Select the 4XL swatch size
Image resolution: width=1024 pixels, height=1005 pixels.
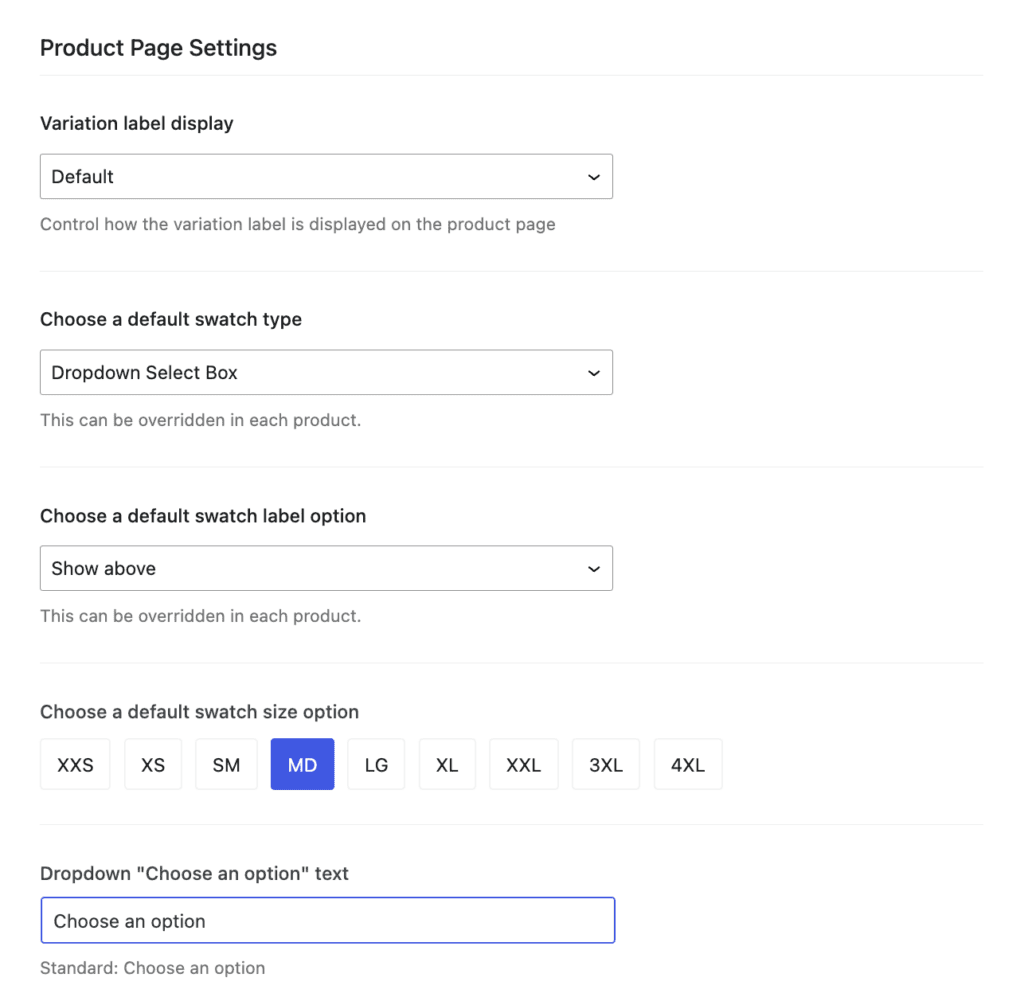[688, 764]
